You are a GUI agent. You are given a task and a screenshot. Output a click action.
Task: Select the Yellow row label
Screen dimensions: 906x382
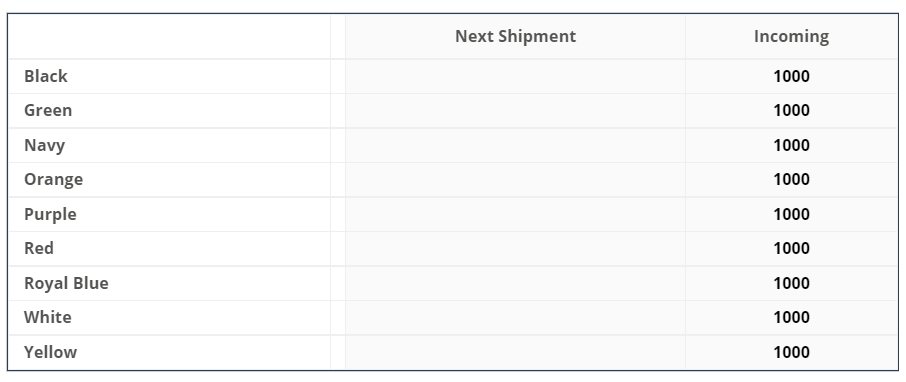(x=50, y=352)
